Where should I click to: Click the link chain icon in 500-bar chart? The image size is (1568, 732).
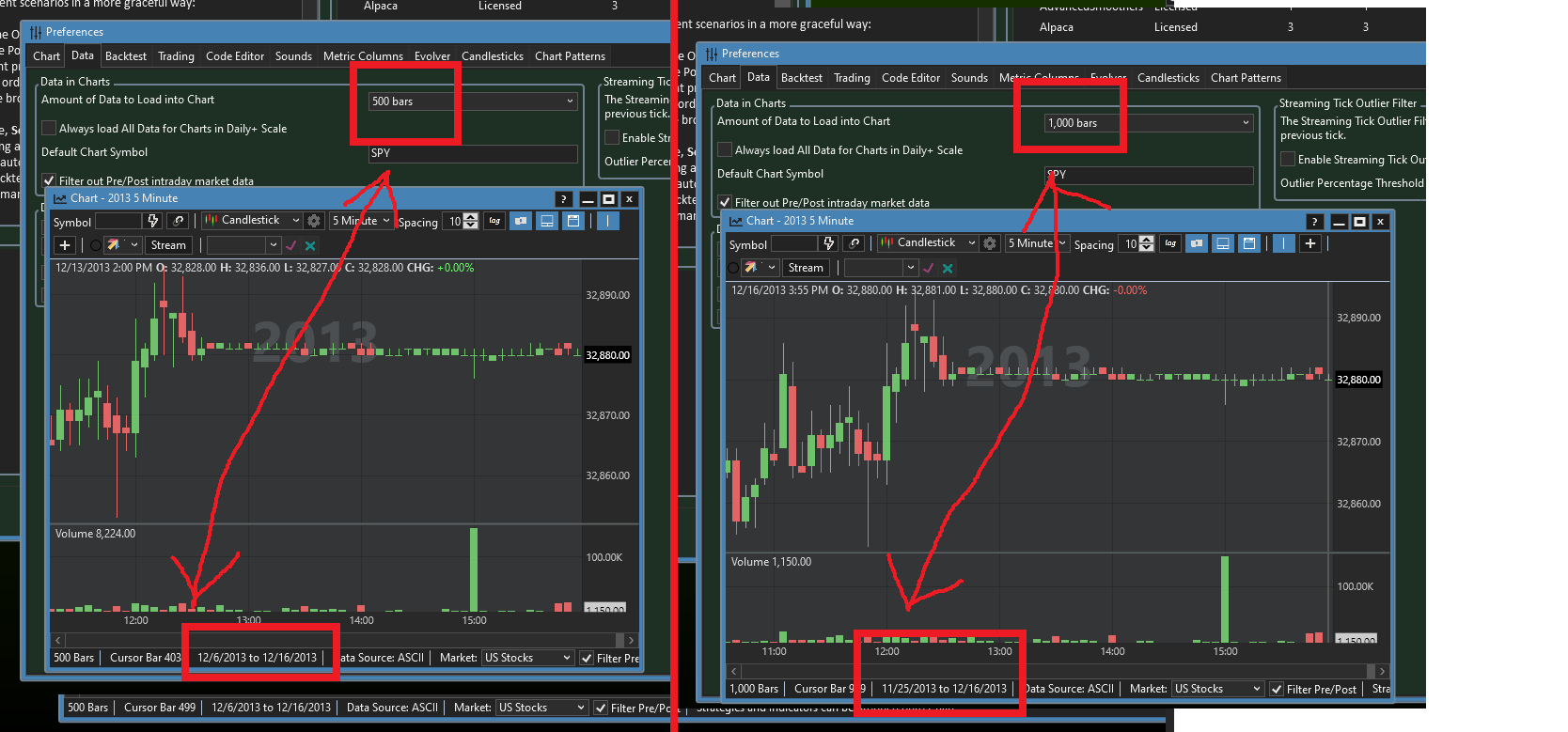(179, 221)
